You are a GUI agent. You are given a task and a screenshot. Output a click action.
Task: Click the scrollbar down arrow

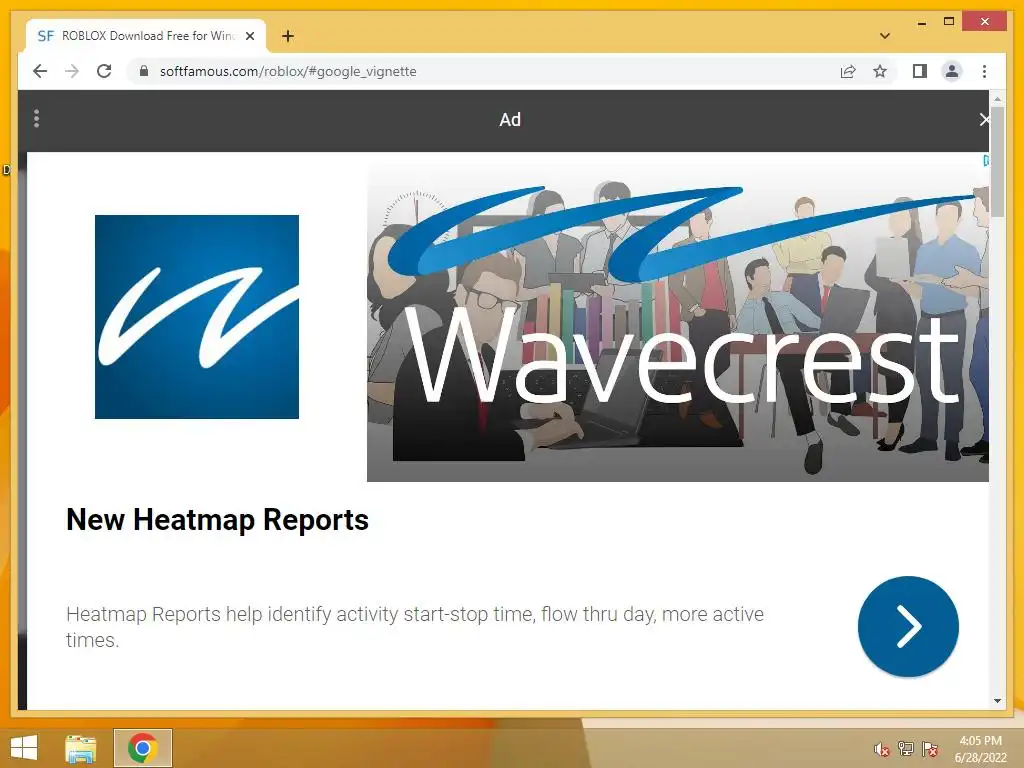coord(997,701)
